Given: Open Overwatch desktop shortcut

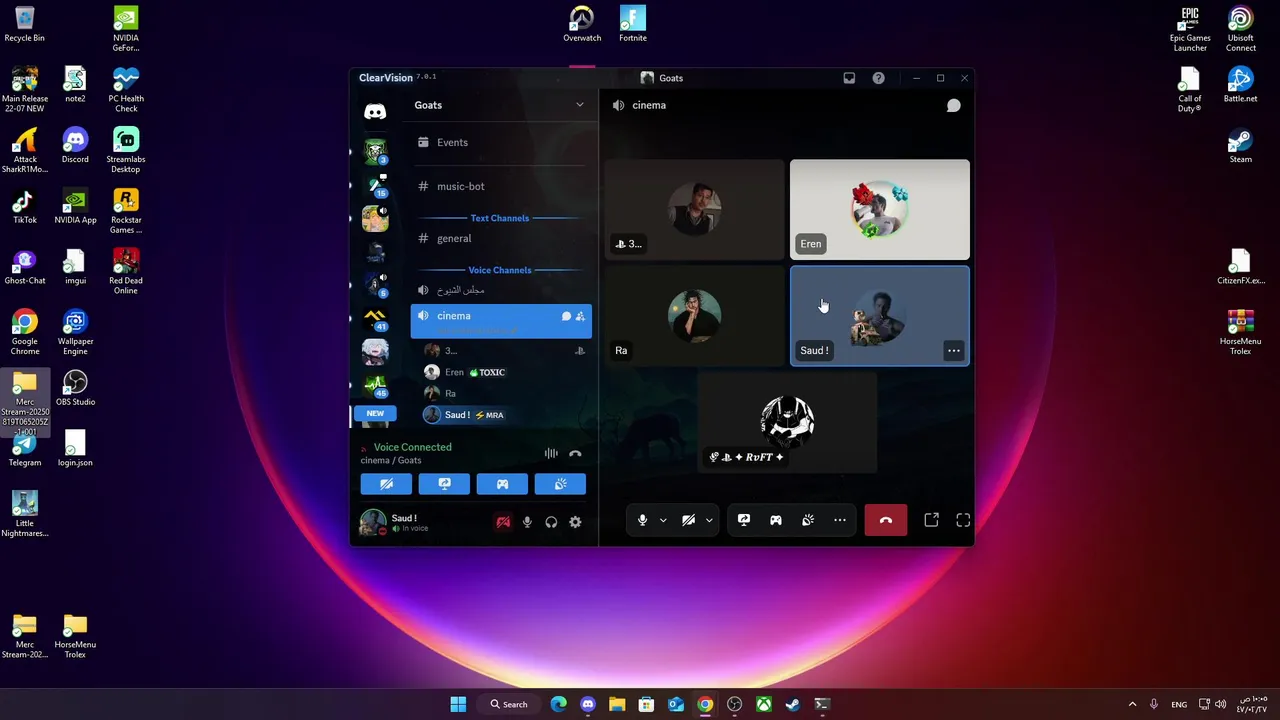Looking at the screenshot, I should click(582, 25).
